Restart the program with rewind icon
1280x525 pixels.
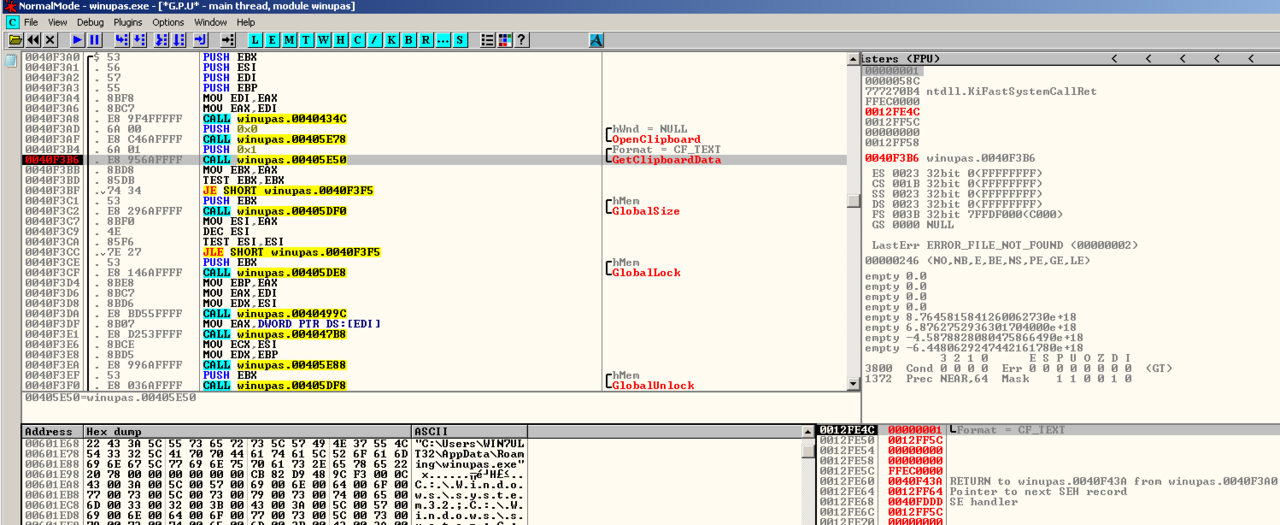pos(33,40)
